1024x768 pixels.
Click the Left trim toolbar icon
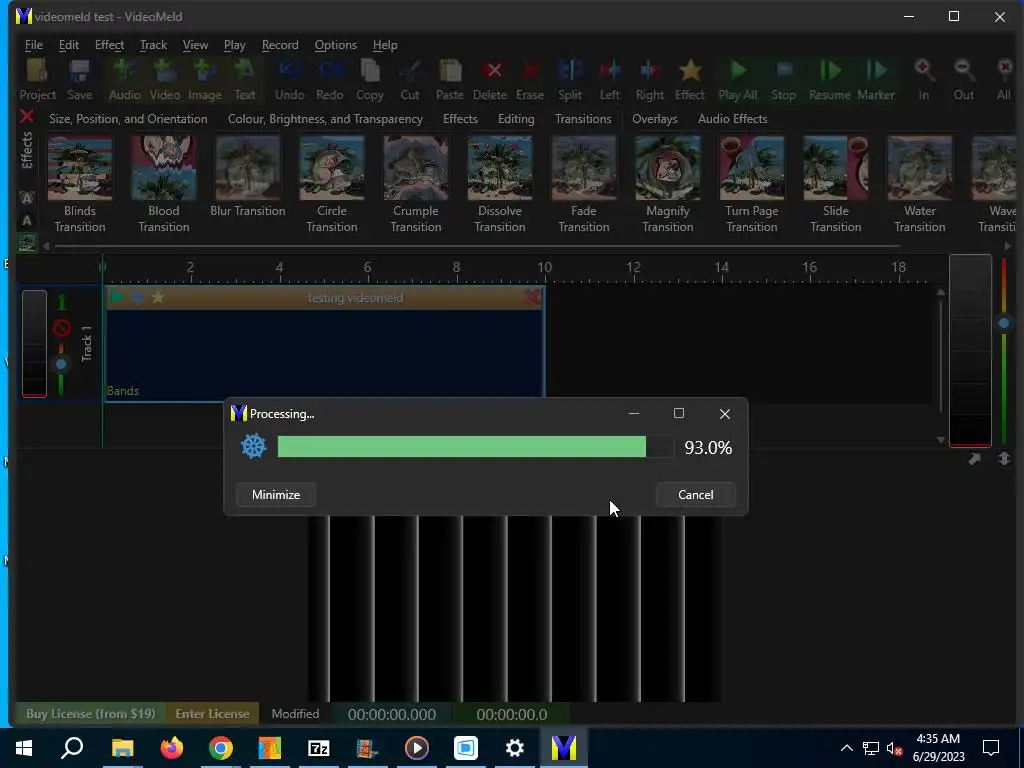click(x=609, y=80)
